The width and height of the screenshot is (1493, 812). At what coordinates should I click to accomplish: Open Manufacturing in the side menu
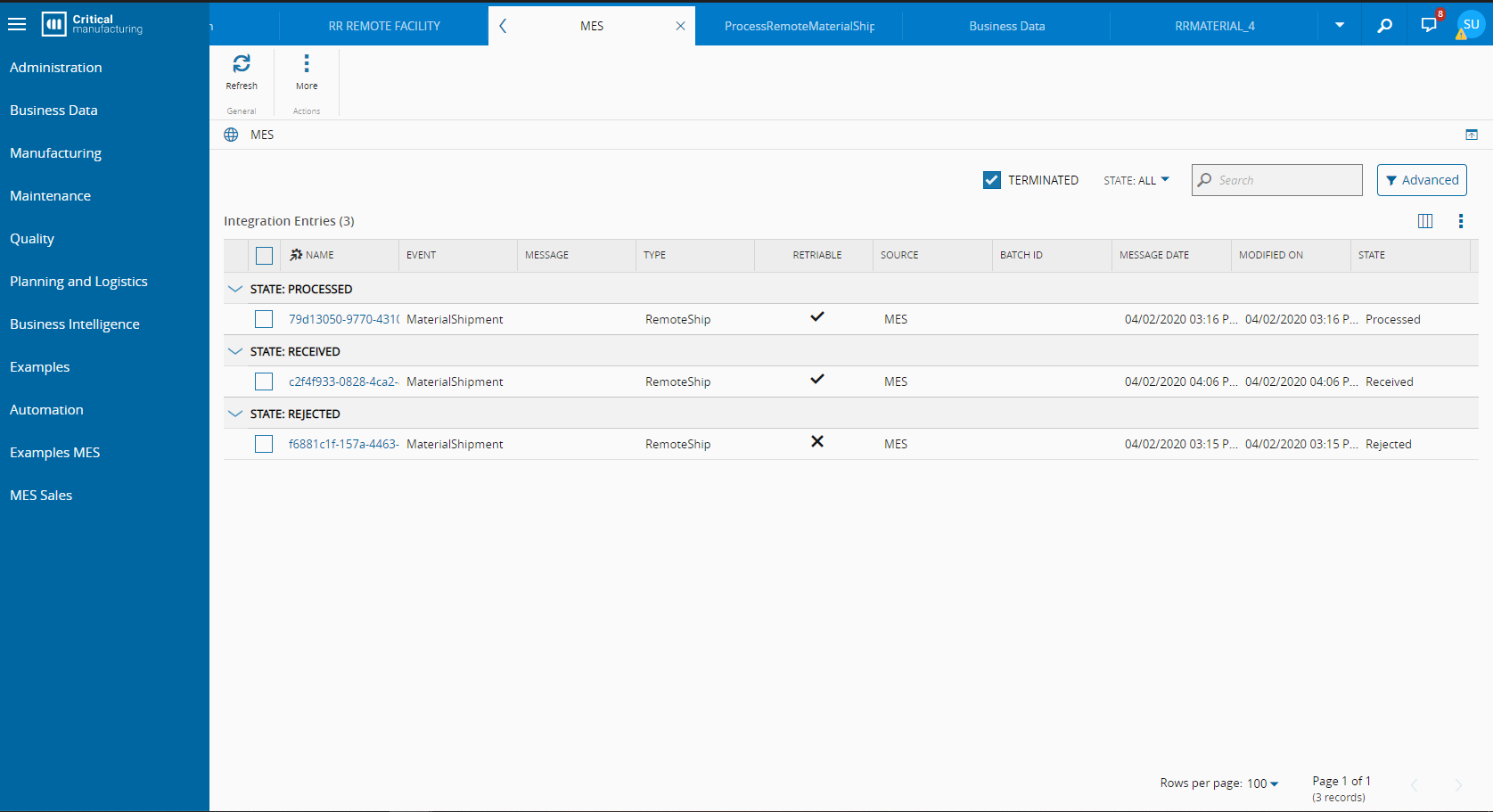coord(55,153)
